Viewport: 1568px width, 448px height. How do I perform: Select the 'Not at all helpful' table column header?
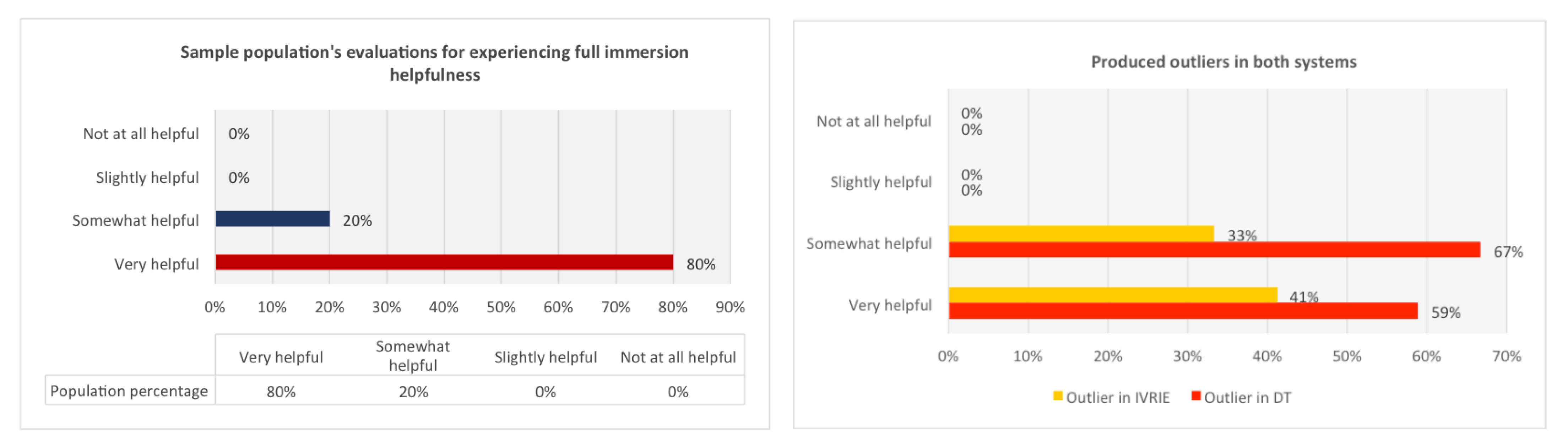678,357
